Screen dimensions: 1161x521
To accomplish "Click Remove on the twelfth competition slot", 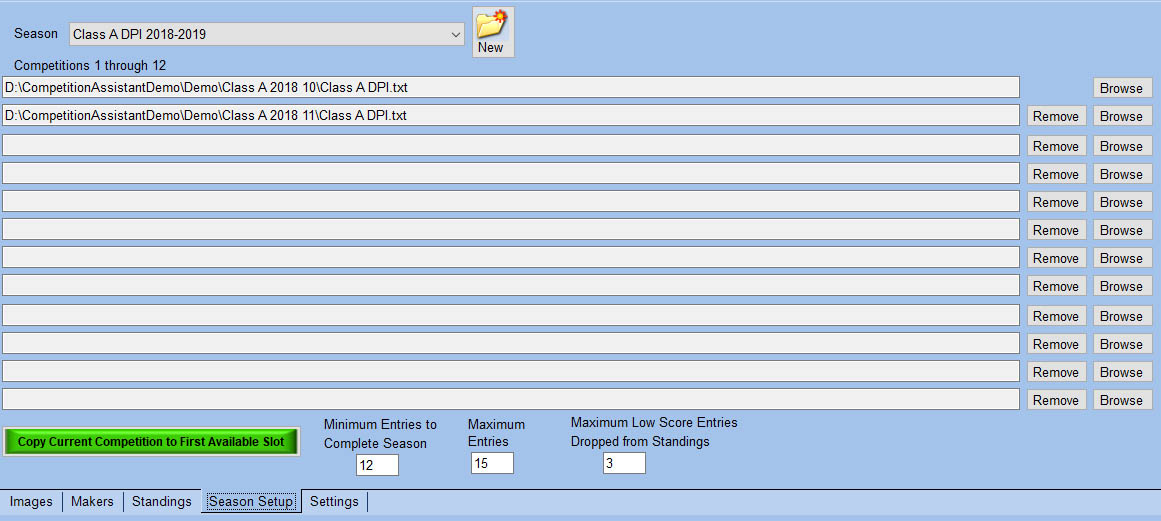I will [x=1056, y=400].
